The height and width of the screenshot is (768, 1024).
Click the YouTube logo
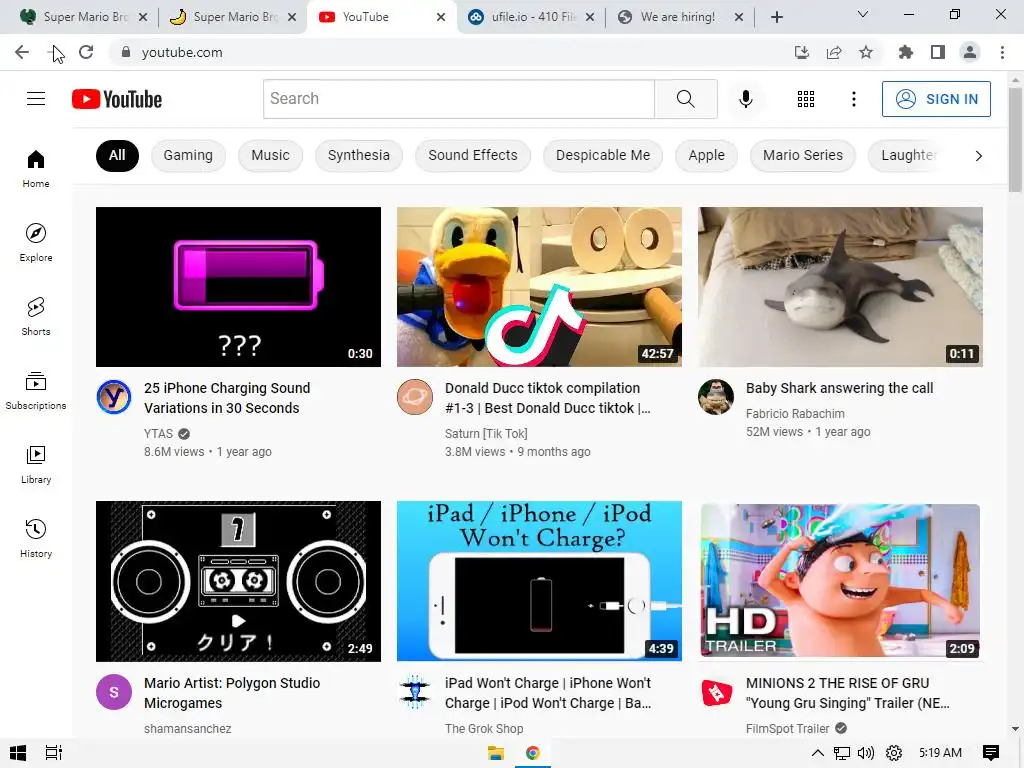117,99
